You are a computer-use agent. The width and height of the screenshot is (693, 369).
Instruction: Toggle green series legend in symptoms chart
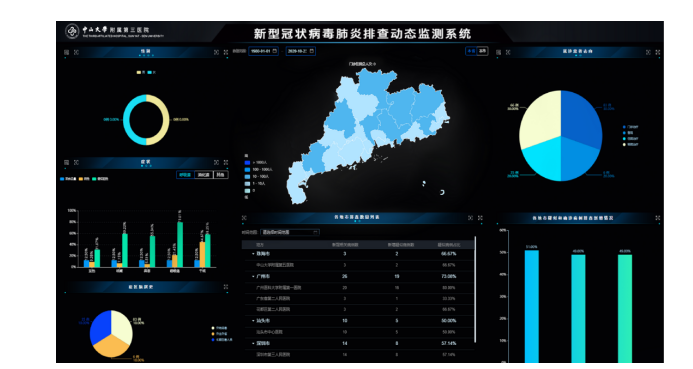pyautogui.click(x=100, y=179)
